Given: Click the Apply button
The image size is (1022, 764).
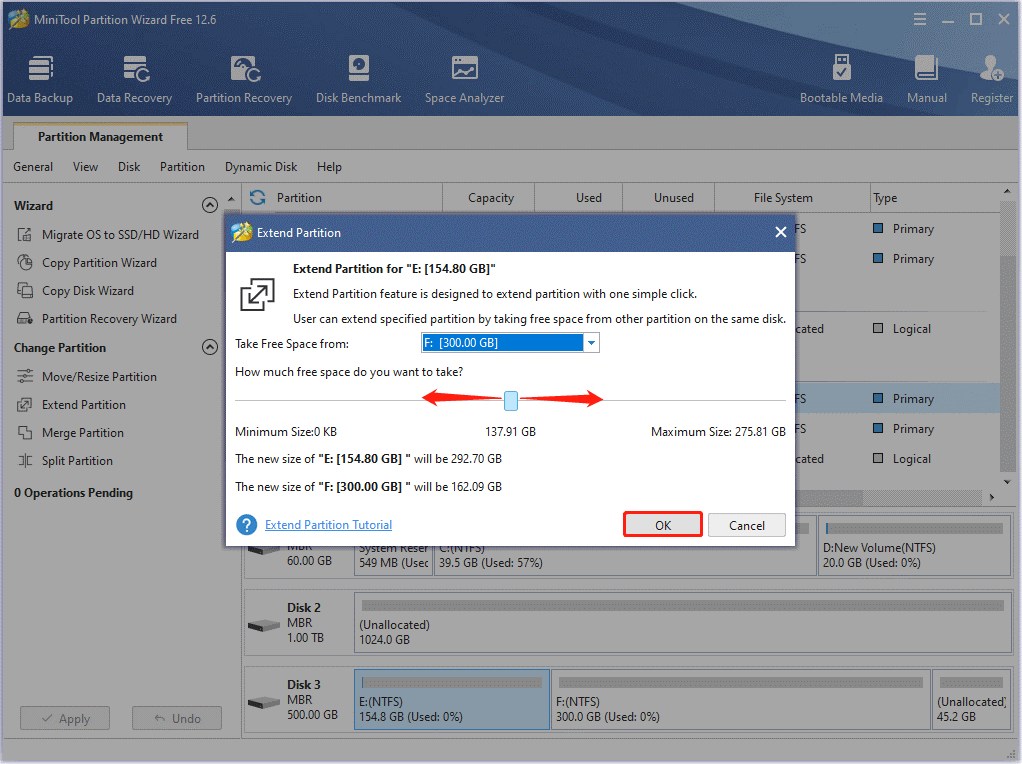Looking at the screenshot, I should [x=65, y=718].
